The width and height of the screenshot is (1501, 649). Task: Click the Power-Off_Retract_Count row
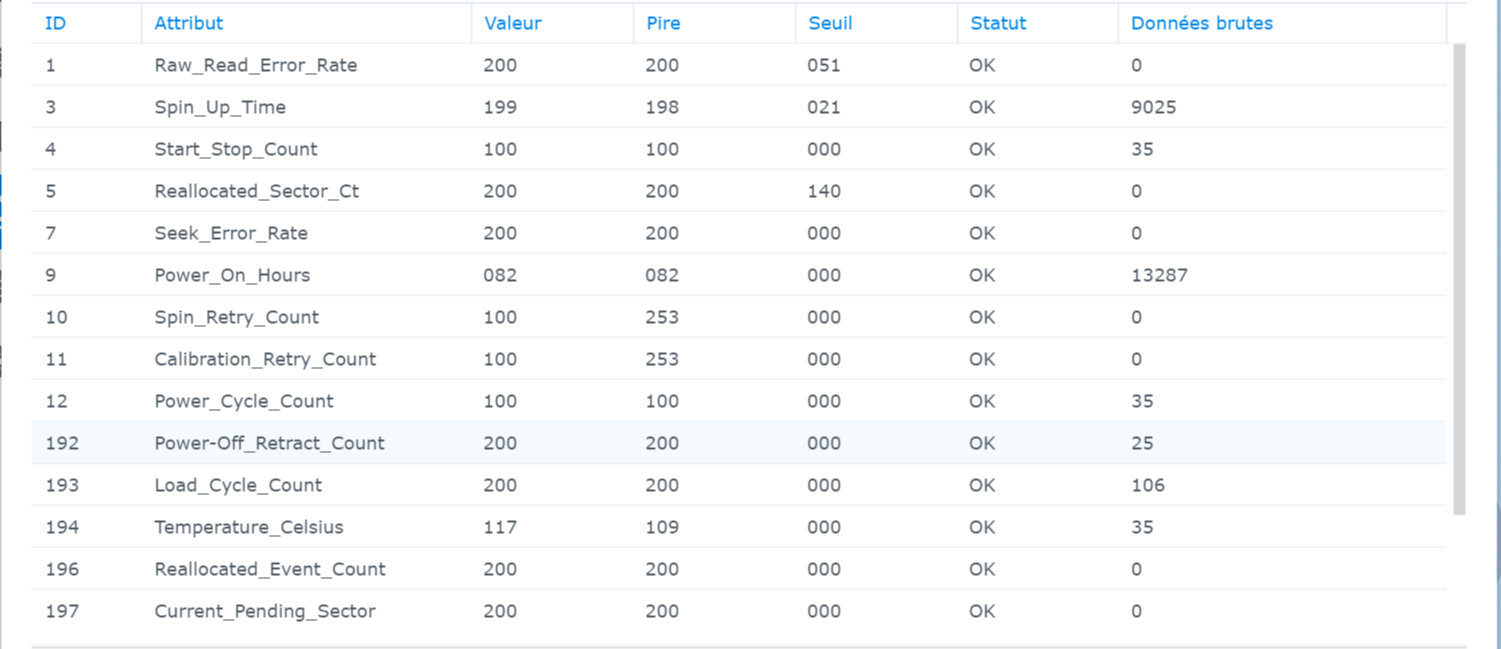tap(269, 443)
